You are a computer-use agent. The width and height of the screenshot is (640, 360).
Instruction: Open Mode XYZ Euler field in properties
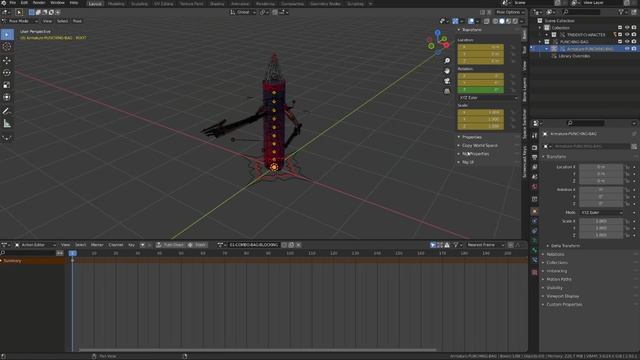click(x=601, y=213)
